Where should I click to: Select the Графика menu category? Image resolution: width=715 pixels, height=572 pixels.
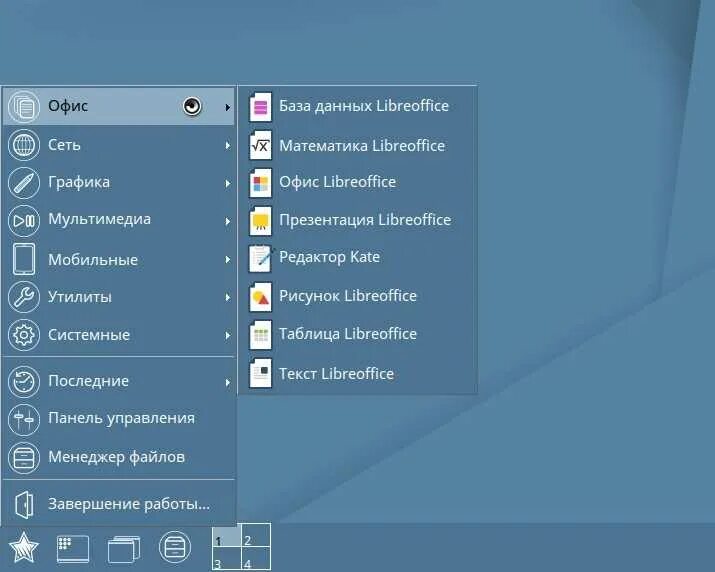(119, 183)
